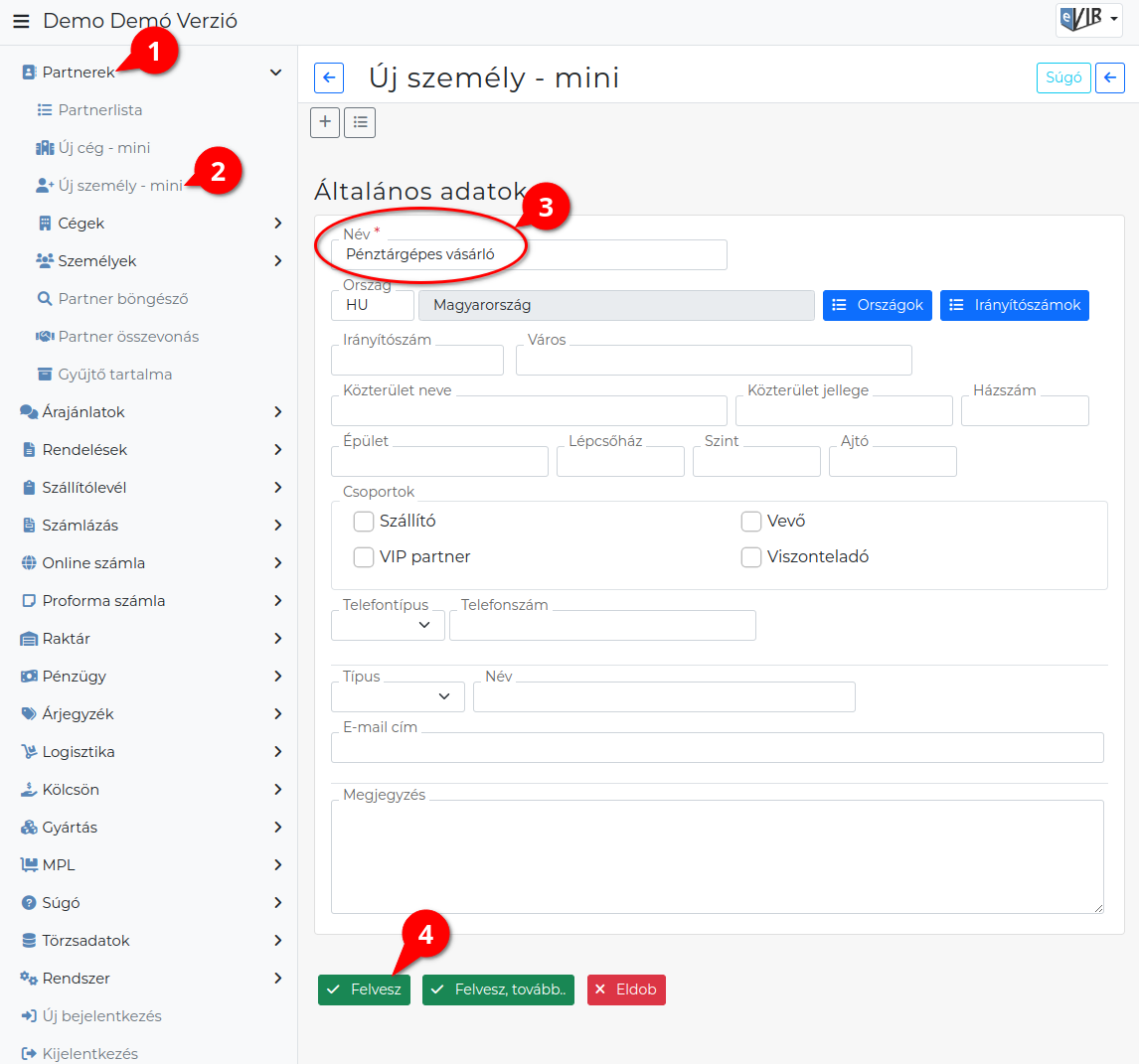1139x1064 pixels.
Task: Expand the Proforma számla chevron
Action: (277, 601)
